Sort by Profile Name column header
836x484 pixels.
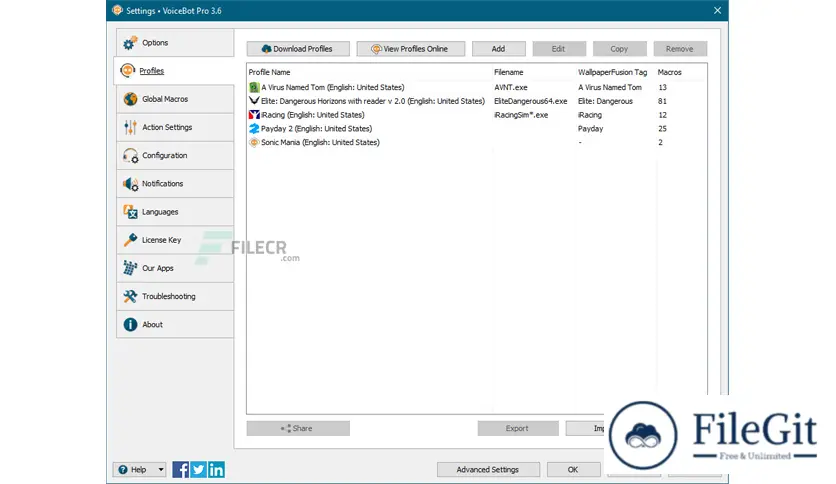(x=269, y=72)
